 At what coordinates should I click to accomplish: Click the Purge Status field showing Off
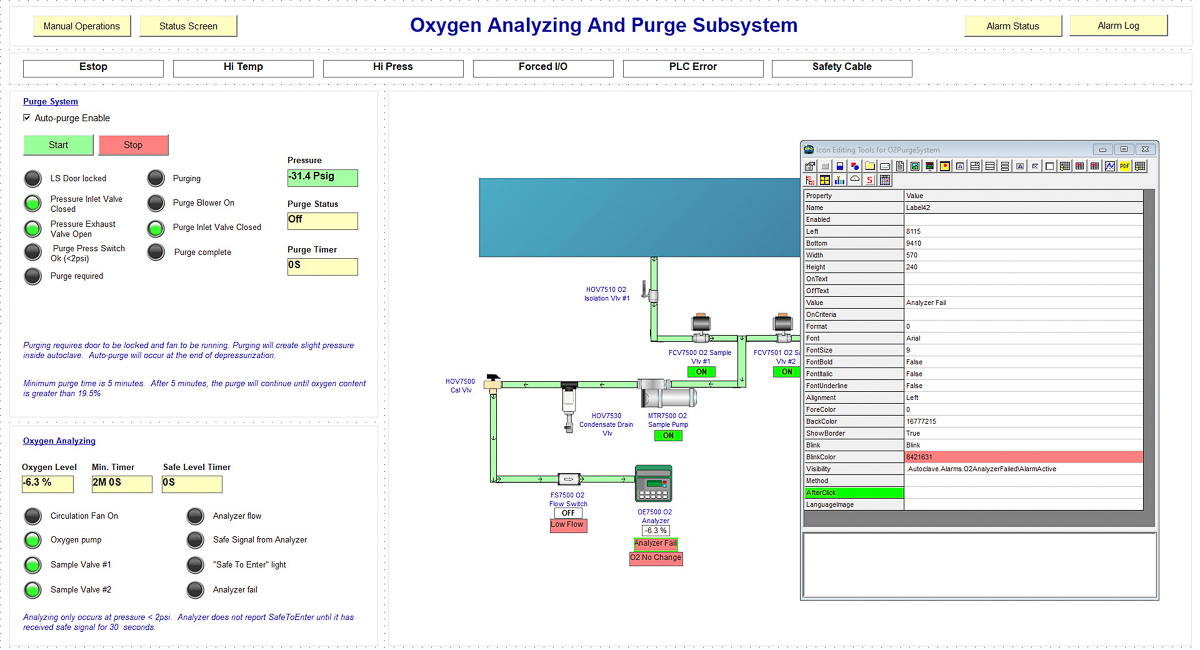click(x=322, y=221)
